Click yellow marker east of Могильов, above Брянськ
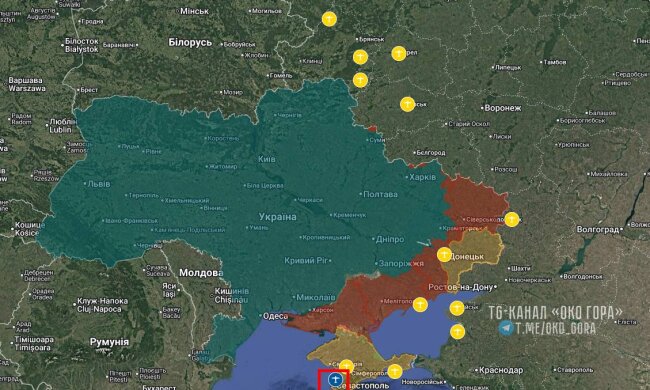The image size is (650, 390). coord(329,19)
